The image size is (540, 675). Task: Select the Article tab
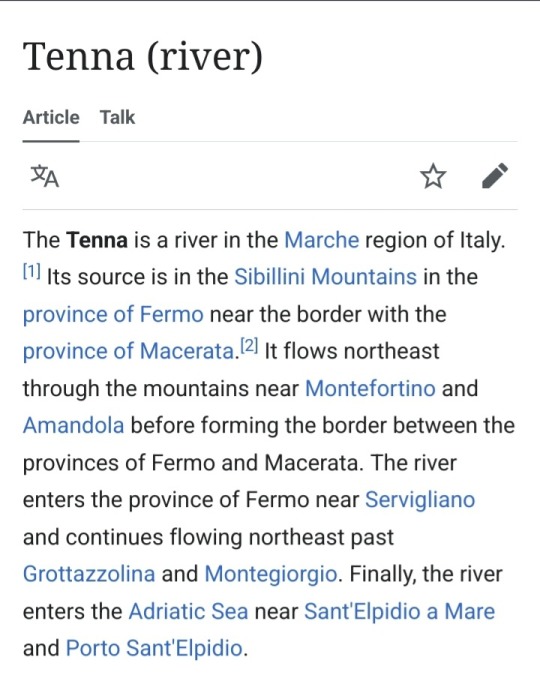(51, 117)
